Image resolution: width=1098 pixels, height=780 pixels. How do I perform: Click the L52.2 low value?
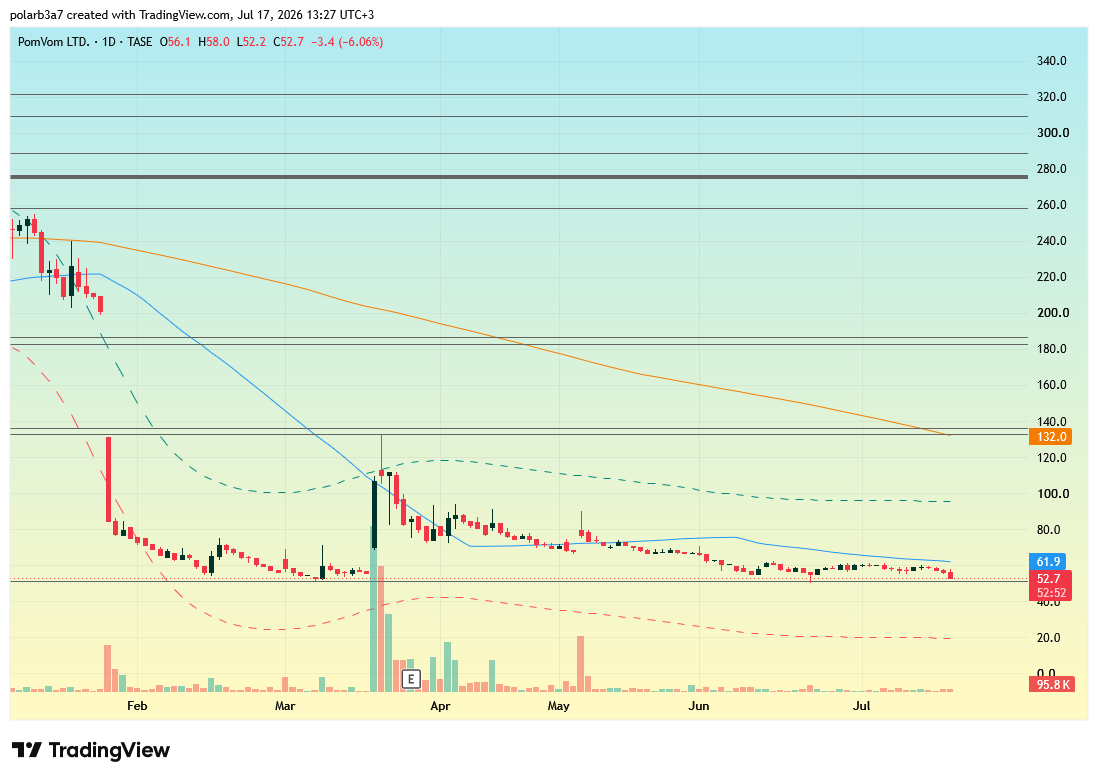[251, 42]
